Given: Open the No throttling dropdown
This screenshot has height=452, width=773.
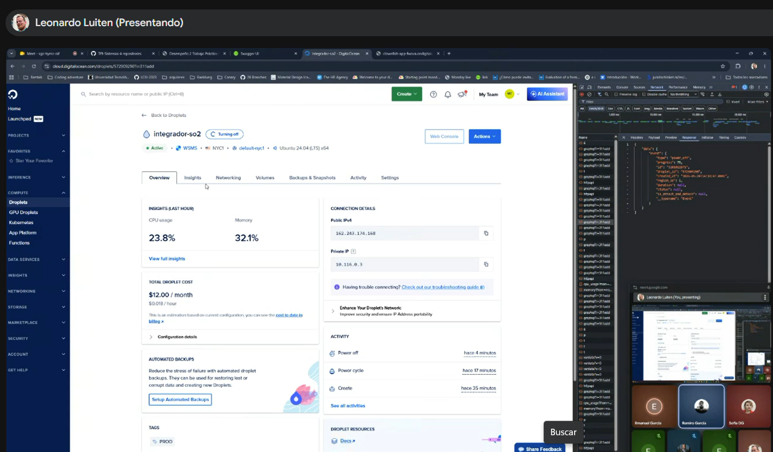Looking at the screenshot, I should click(x=683, y=94).
